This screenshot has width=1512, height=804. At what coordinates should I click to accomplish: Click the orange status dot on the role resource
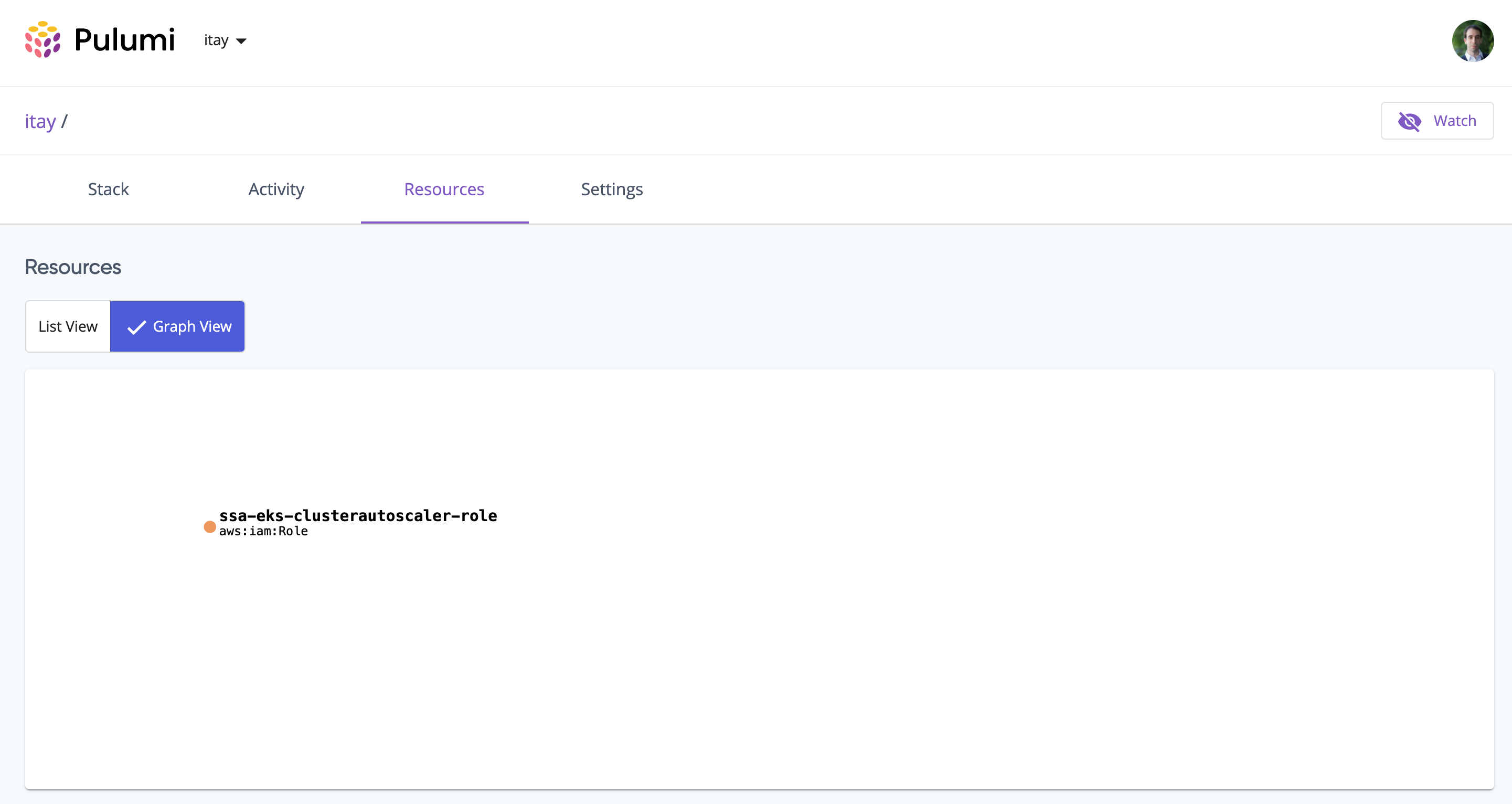pyautogui.click(x=209, y=527)
